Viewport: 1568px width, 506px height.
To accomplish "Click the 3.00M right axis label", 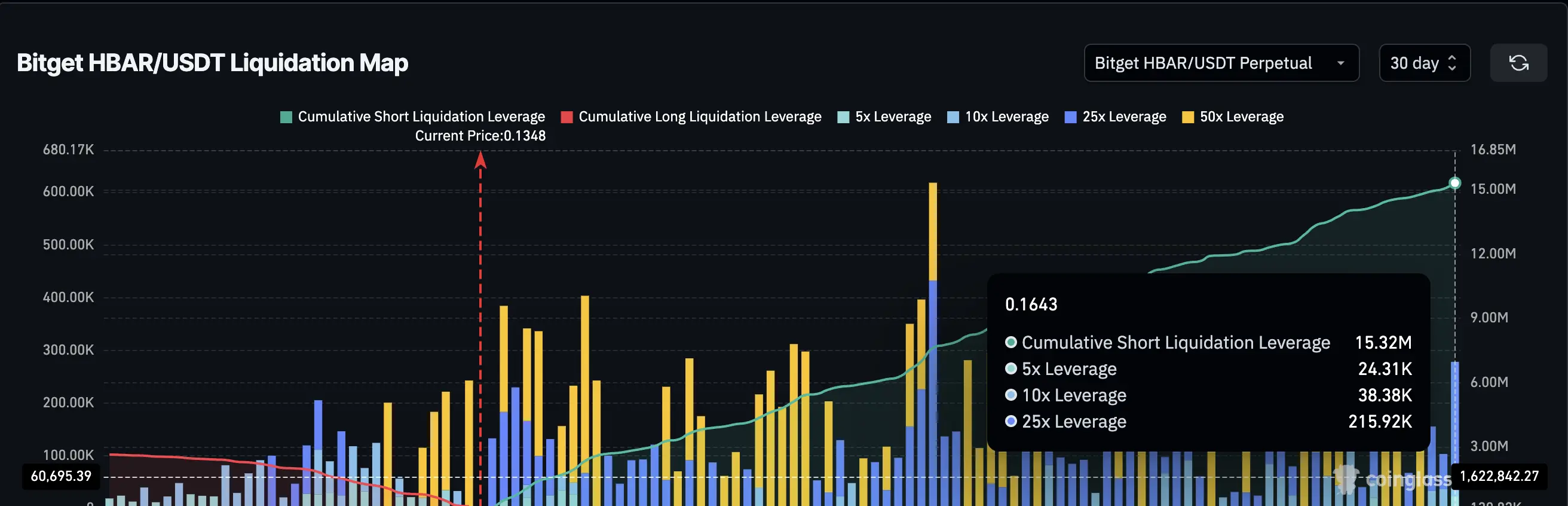I will [1490, 446].
